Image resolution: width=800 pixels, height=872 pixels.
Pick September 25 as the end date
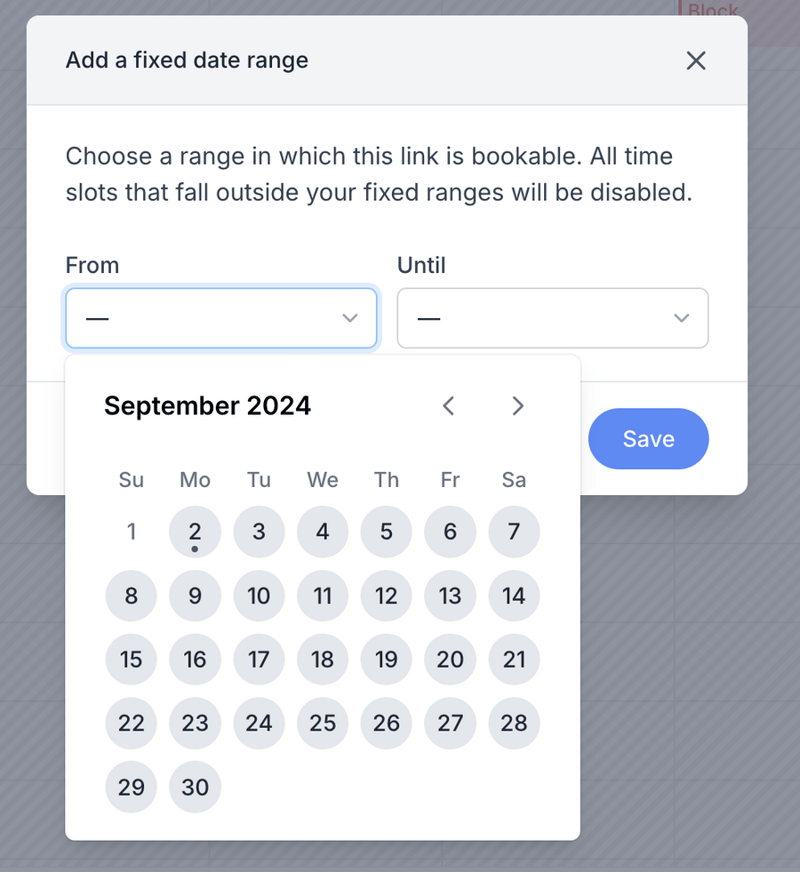pos(322,723)
